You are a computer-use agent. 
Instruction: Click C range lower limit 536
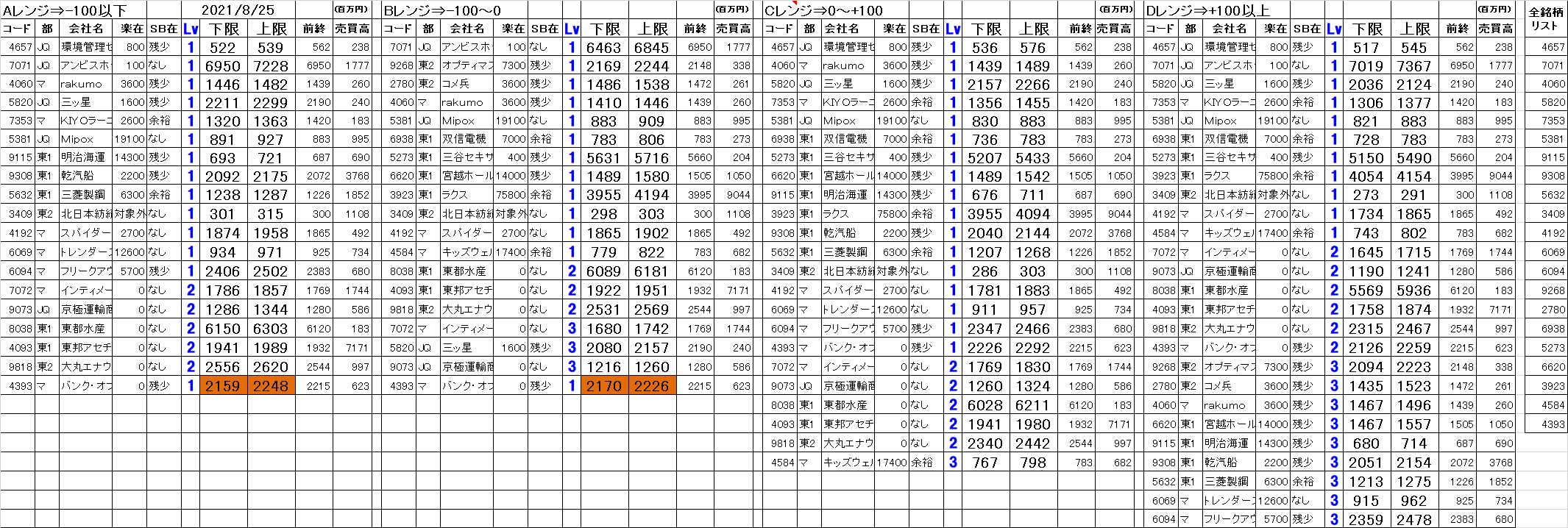coord(985,47)
